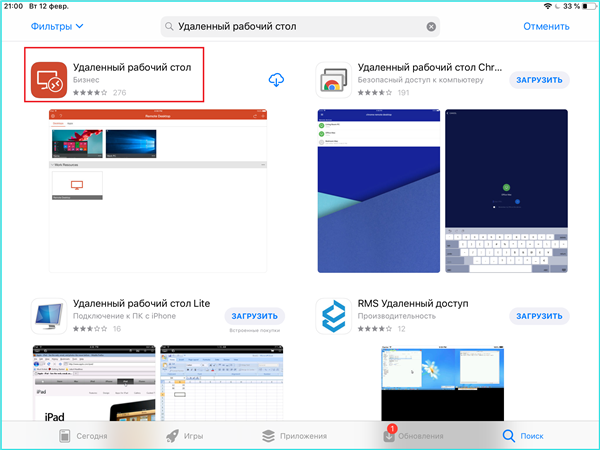This screenshot has height=450, width=600.
Task: Open the Microsoft Remote Desktop app icon
Action: [49, 80]
